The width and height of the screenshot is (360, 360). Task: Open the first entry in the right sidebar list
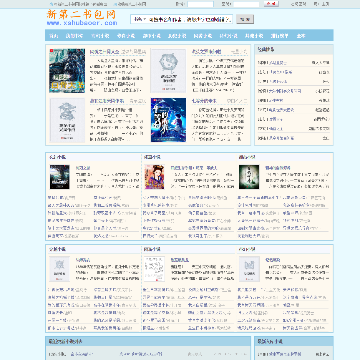pyautogui.click(x=272, y=62)
